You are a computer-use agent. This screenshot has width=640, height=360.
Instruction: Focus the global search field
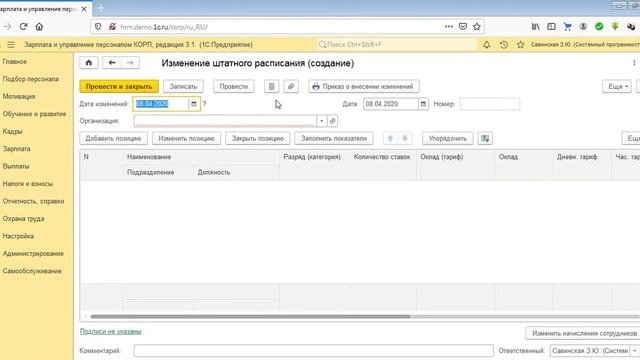(397, 44)
